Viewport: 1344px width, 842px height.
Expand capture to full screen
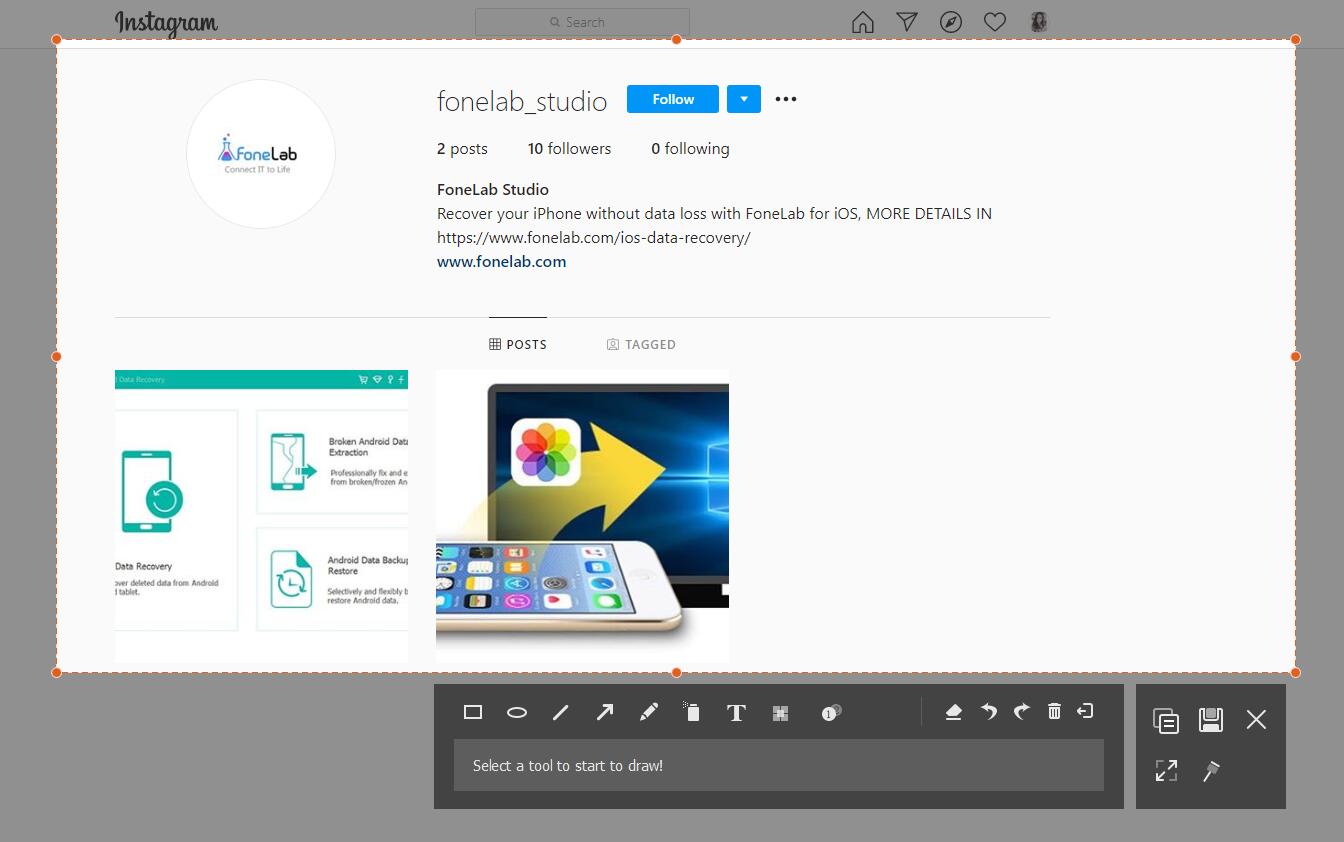click(x=1166, y=771)
